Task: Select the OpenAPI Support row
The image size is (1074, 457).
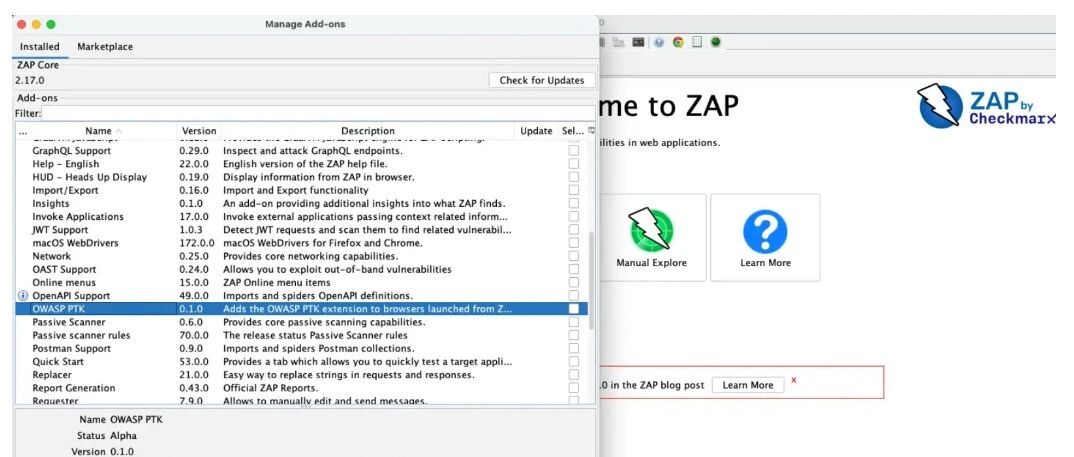Action: click(x=301, y=296)
